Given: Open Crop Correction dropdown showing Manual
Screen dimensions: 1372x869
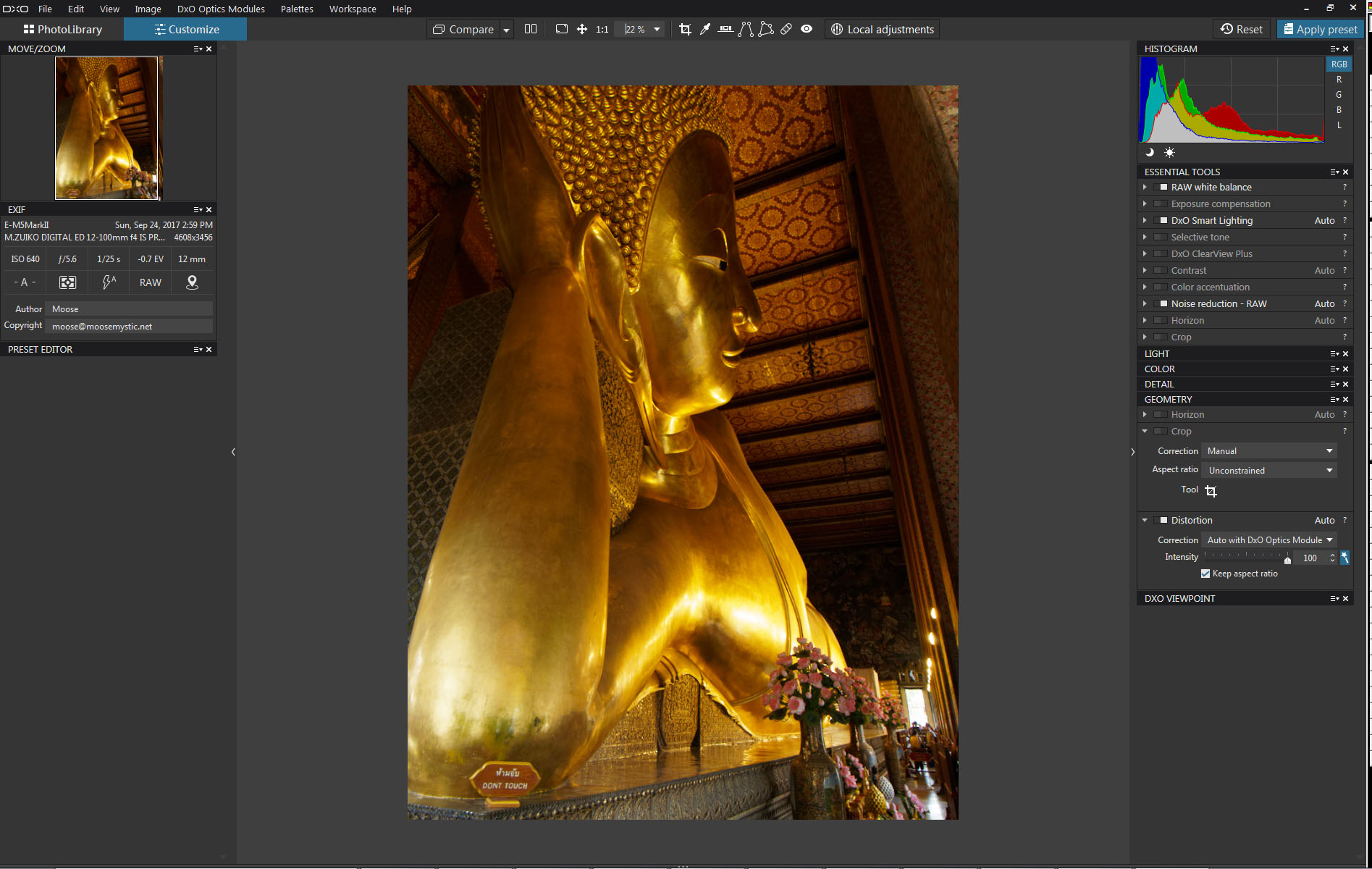Looking at the screenshot, I should [x=1268, y=451].
